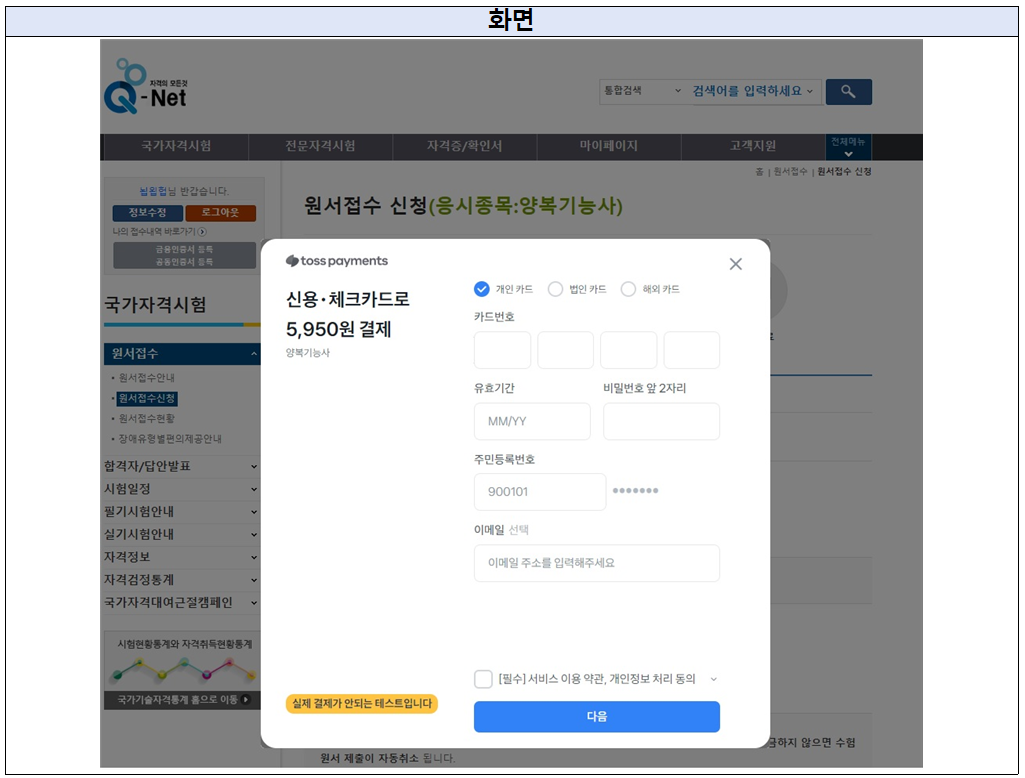
Task: Click the arrow icon on 국가기술자격통계 banner
Action: pos(246,700)
